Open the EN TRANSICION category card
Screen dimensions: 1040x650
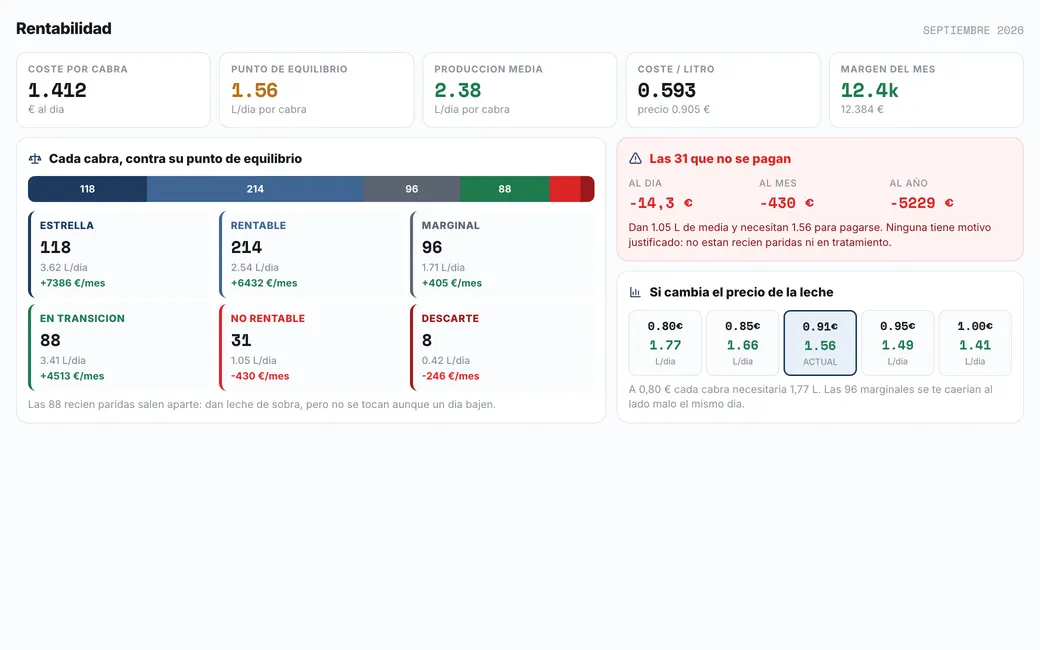[119, 347]
